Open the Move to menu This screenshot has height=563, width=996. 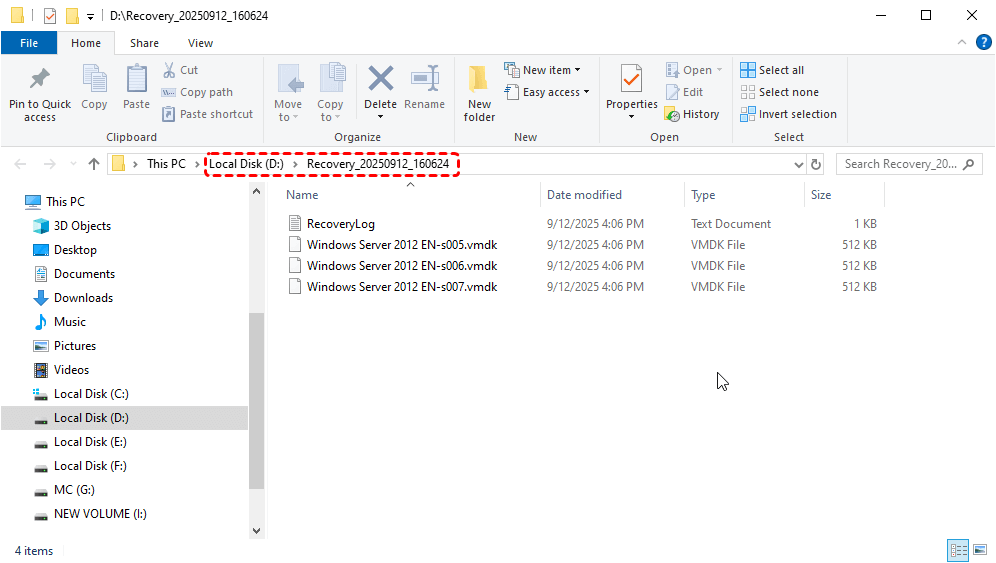tap(288, 93)
